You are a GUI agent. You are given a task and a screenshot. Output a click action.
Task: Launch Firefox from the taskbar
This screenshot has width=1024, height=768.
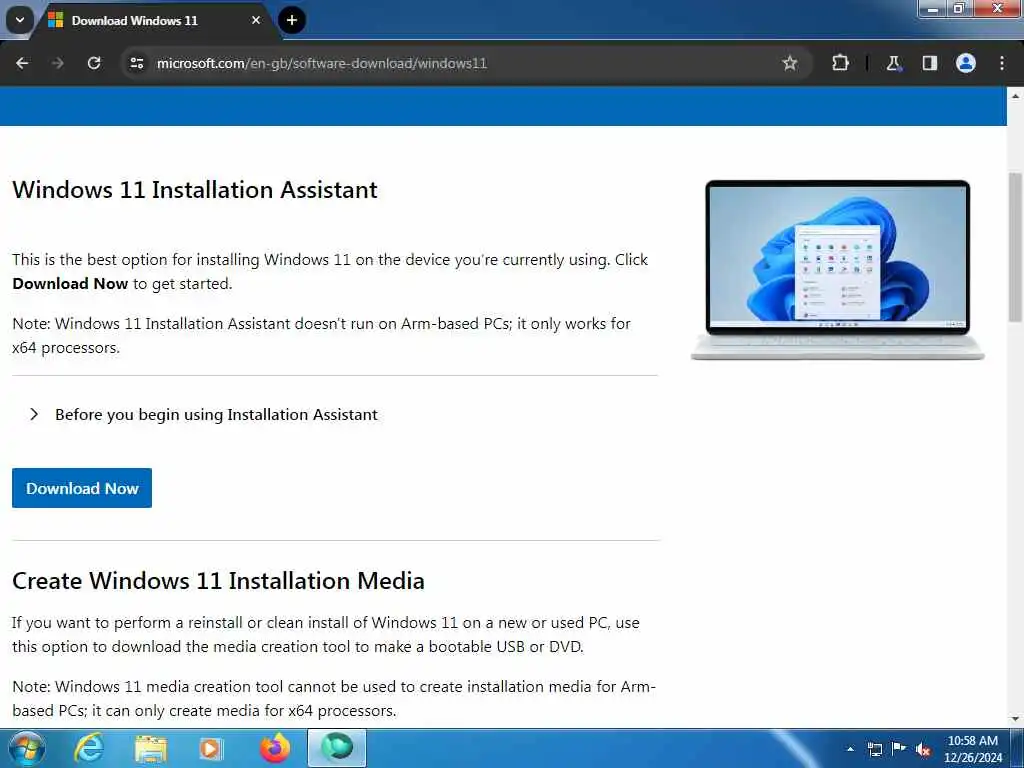[275, 748]
